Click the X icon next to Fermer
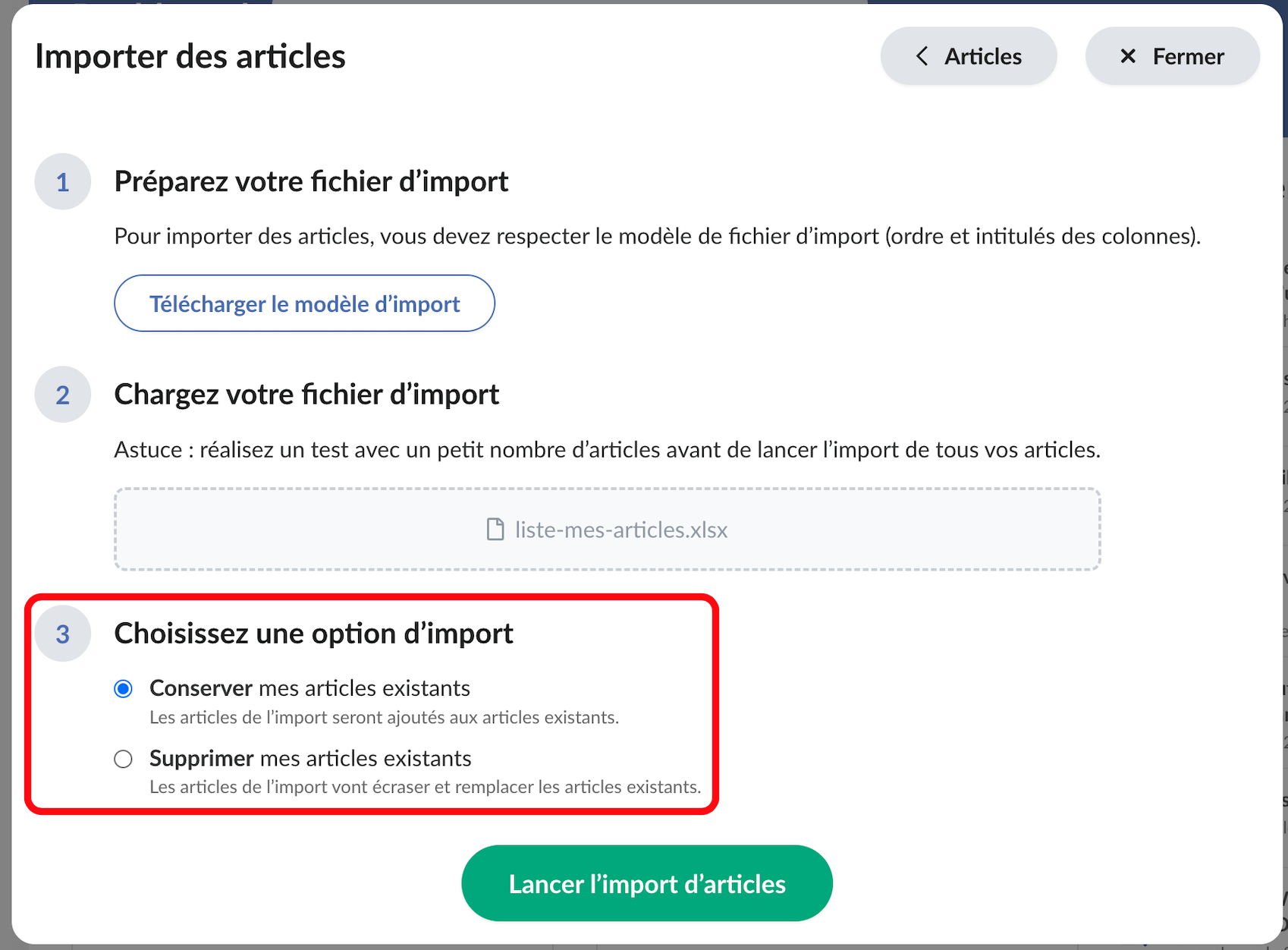 click(1128, 56)
